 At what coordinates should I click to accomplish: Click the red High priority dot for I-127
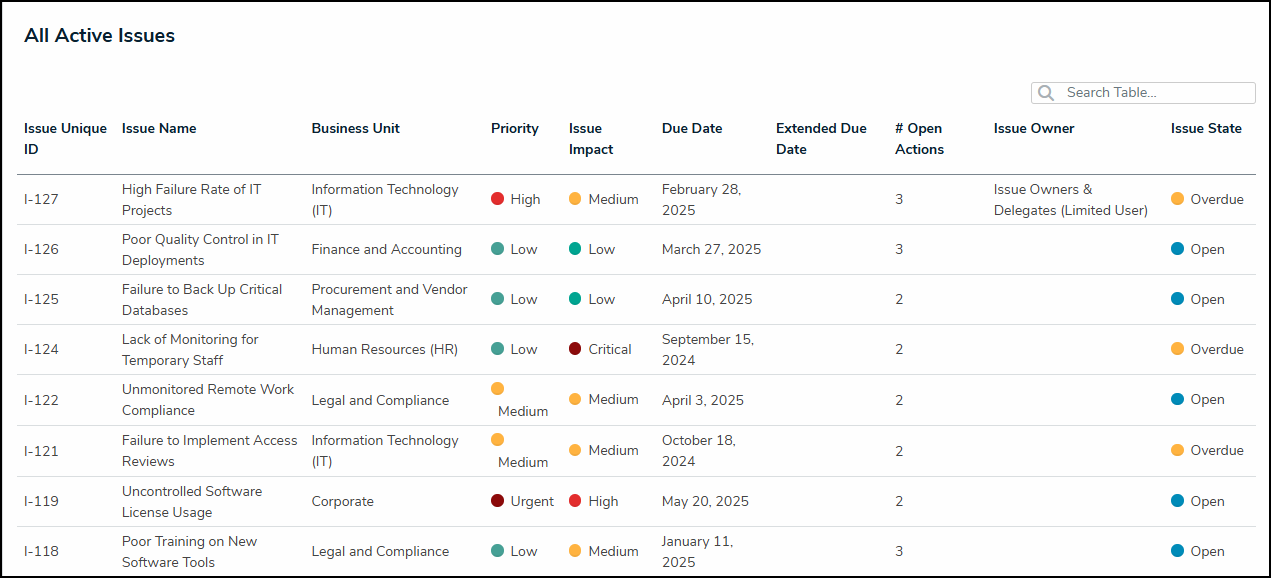(x=497, y=199)
